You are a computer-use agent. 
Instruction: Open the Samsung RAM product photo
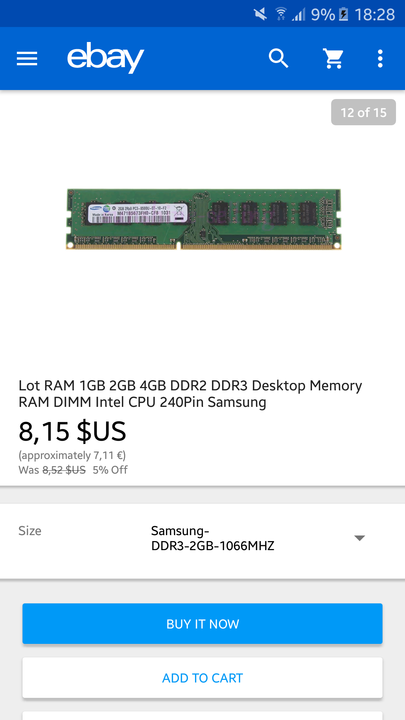pyautogui.click(x=203, y=219)
